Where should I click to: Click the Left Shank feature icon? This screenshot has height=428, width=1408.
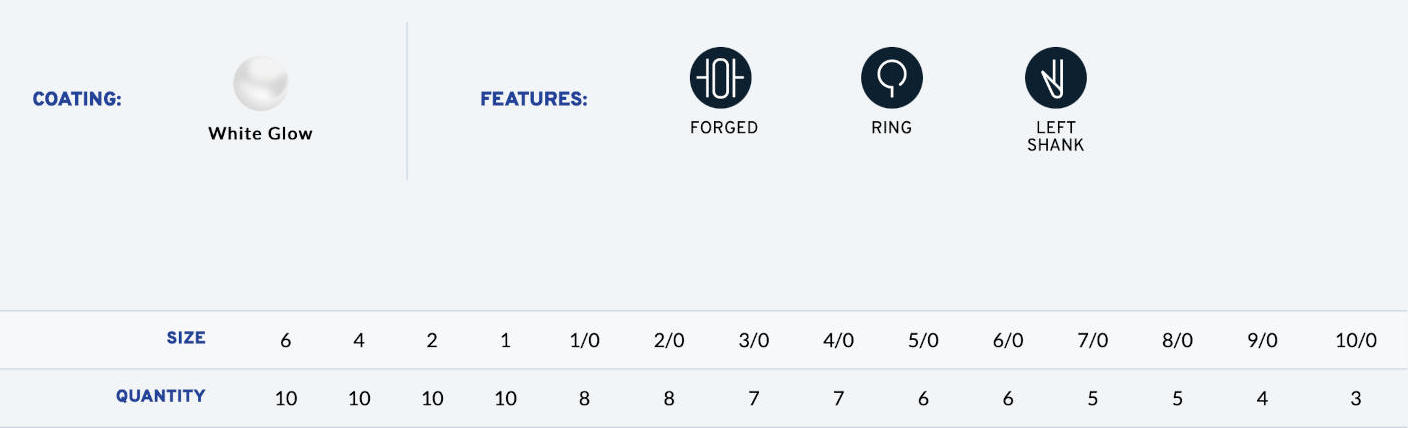pos(1055,78)
